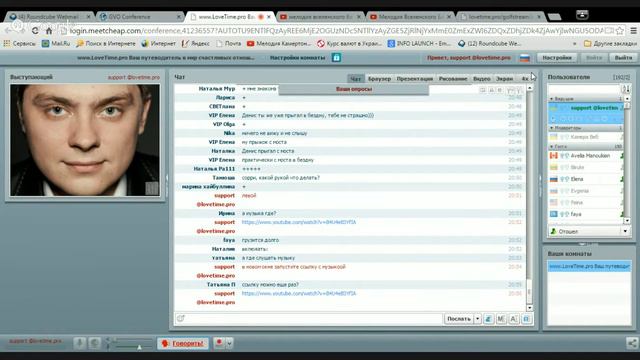The width and height of the screenshot is (640, 360).
Task: Show more bookmarks with the overflow chevron
Action: click(x=575, y=43)
